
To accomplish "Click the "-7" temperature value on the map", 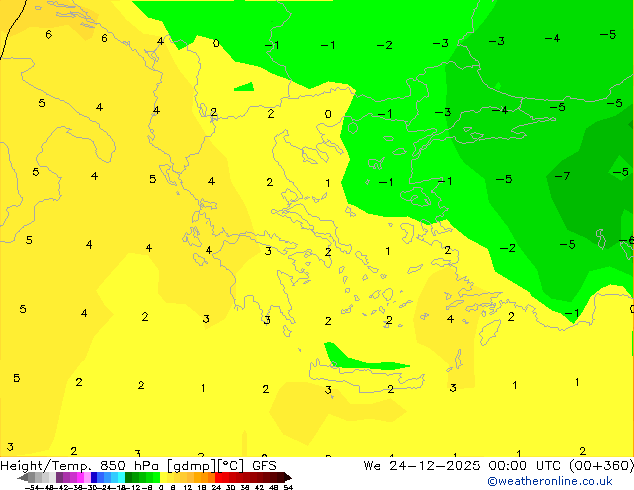I will [562, 176].
